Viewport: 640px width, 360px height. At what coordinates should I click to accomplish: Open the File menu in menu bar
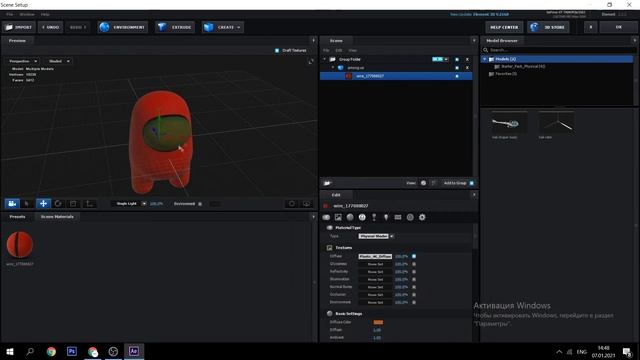point(9,14)
